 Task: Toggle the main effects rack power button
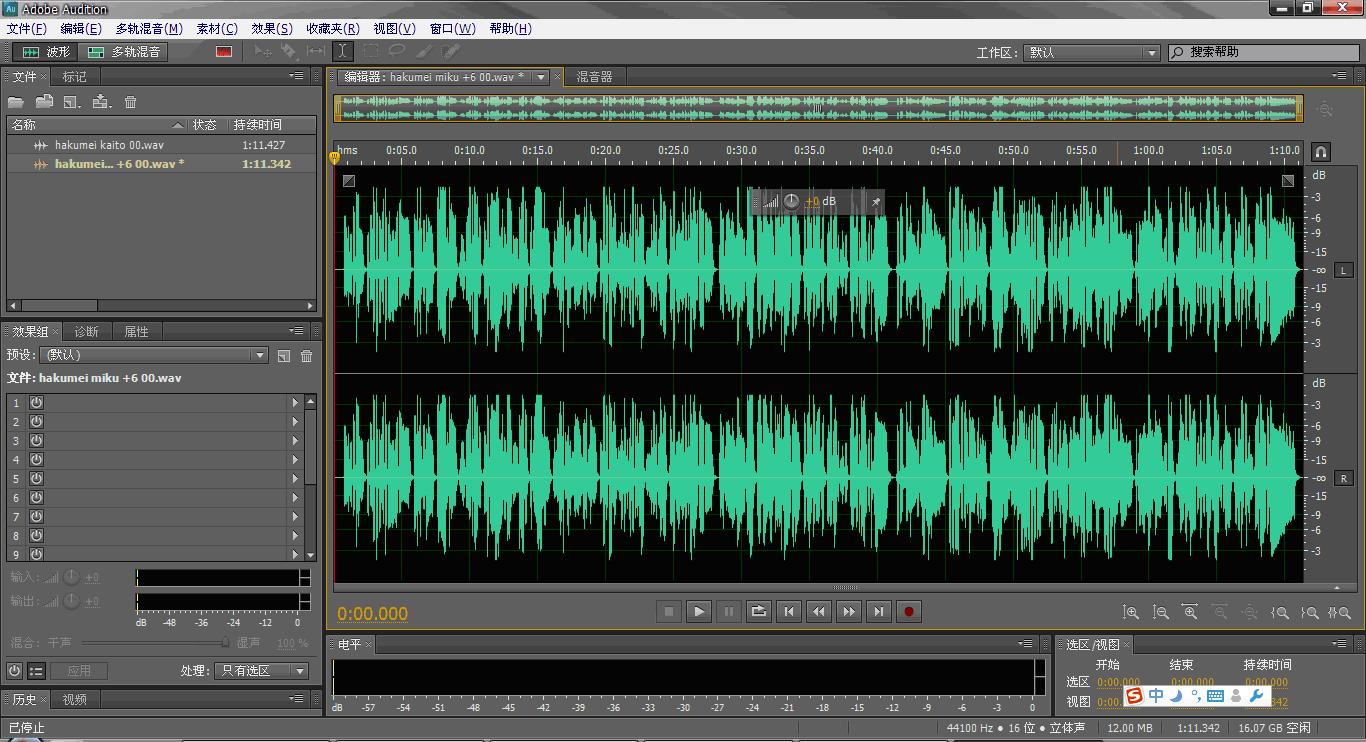pyautogui.click(x=14, y=671)
